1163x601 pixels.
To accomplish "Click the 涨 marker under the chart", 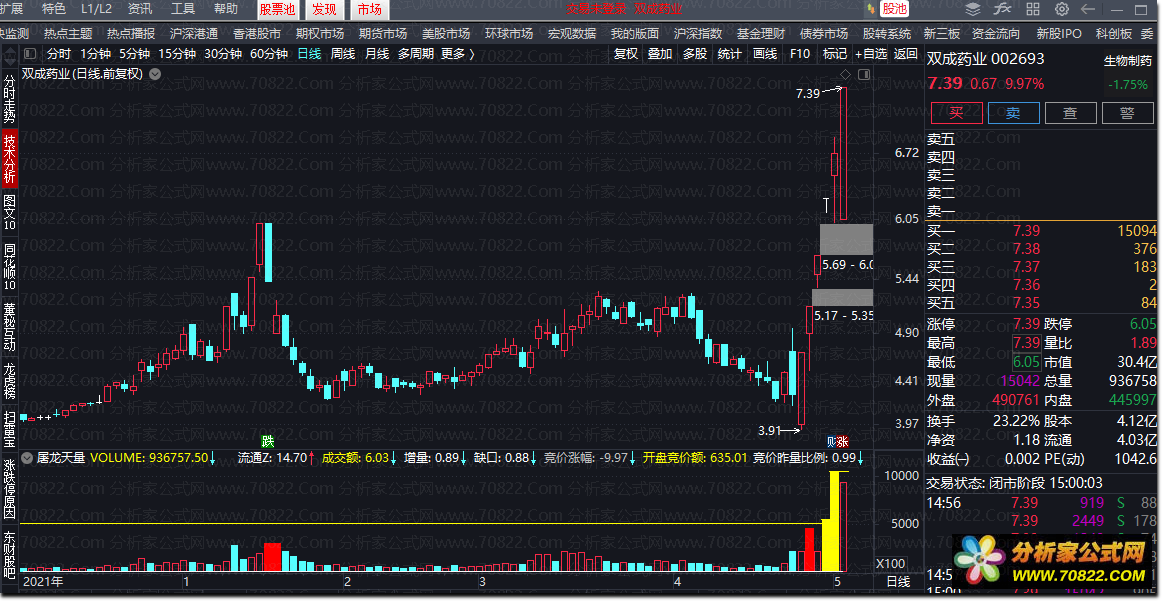I will pyautogui.click(x=843, y=440).
